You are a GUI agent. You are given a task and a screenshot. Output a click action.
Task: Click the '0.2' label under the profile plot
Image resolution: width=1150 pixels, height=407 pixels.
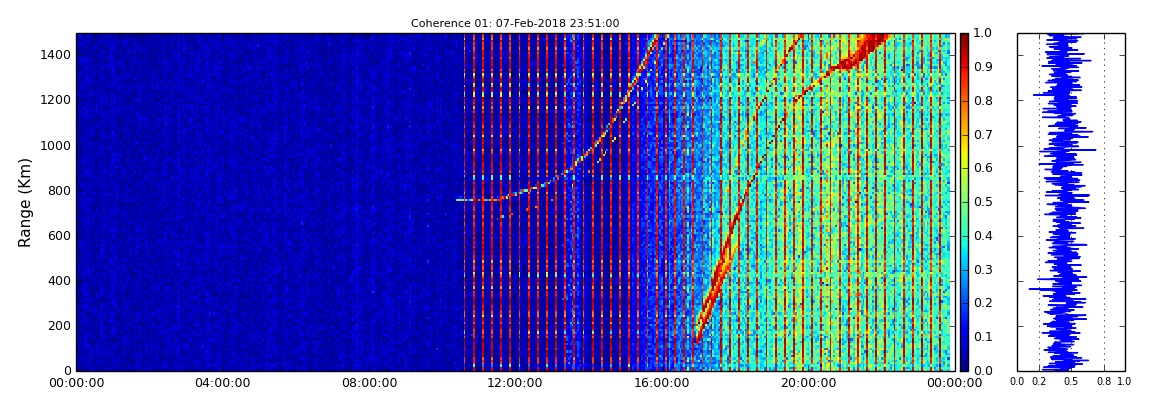point(1039,382)
